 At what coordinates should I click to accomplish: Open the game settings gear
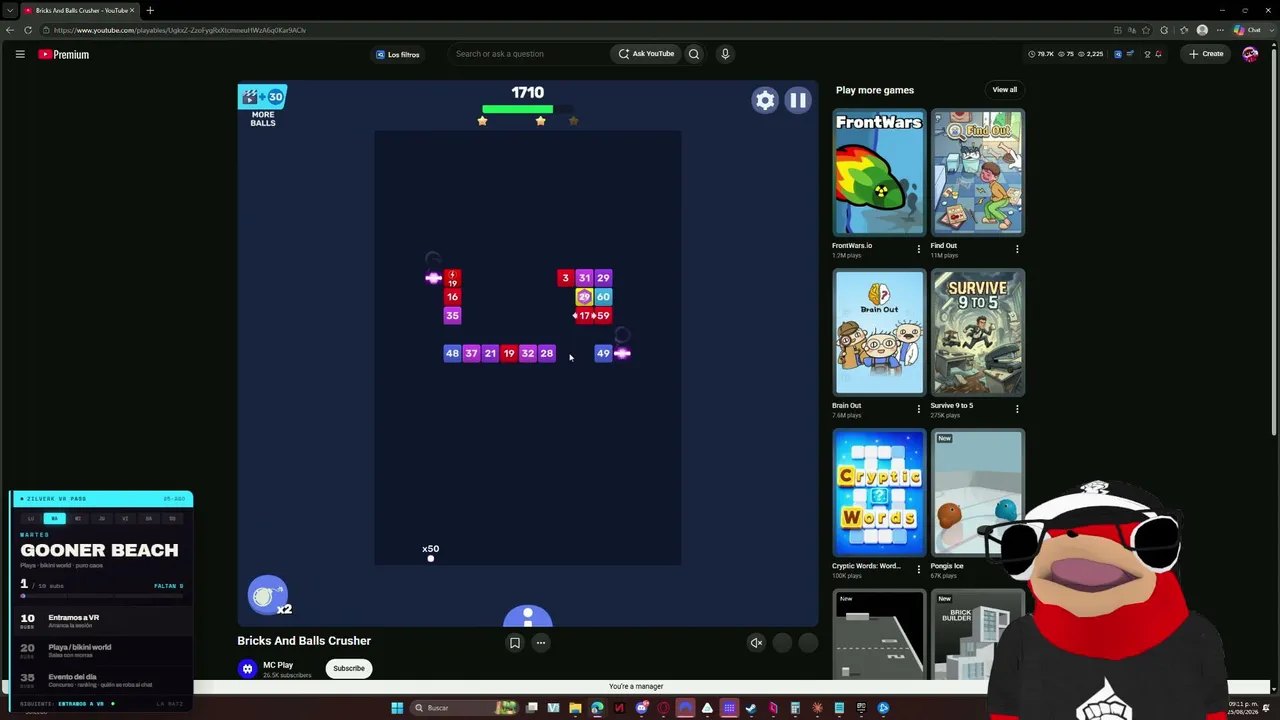[x=765, y=100]
